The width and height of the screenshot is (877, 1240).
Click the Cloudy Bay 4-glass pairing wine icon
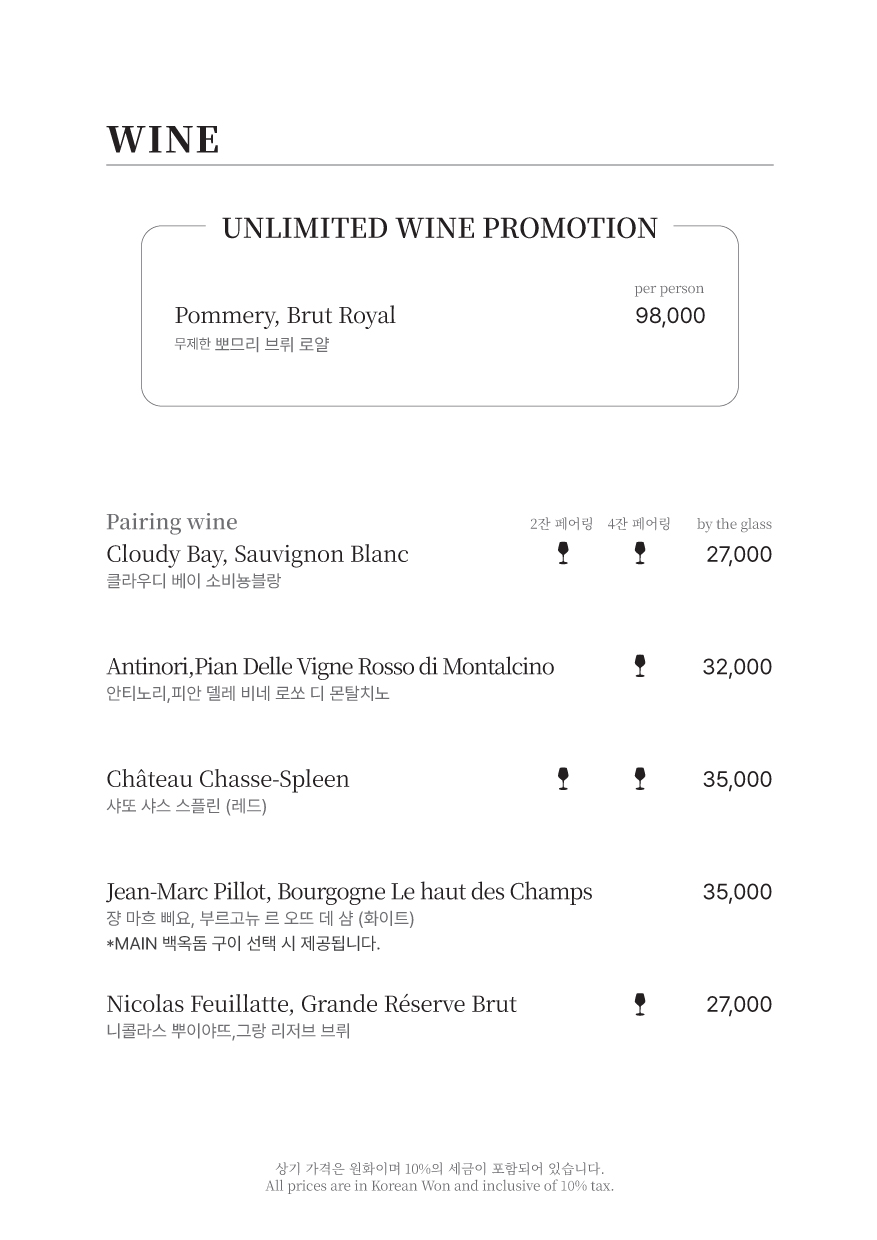pos(640,553)
